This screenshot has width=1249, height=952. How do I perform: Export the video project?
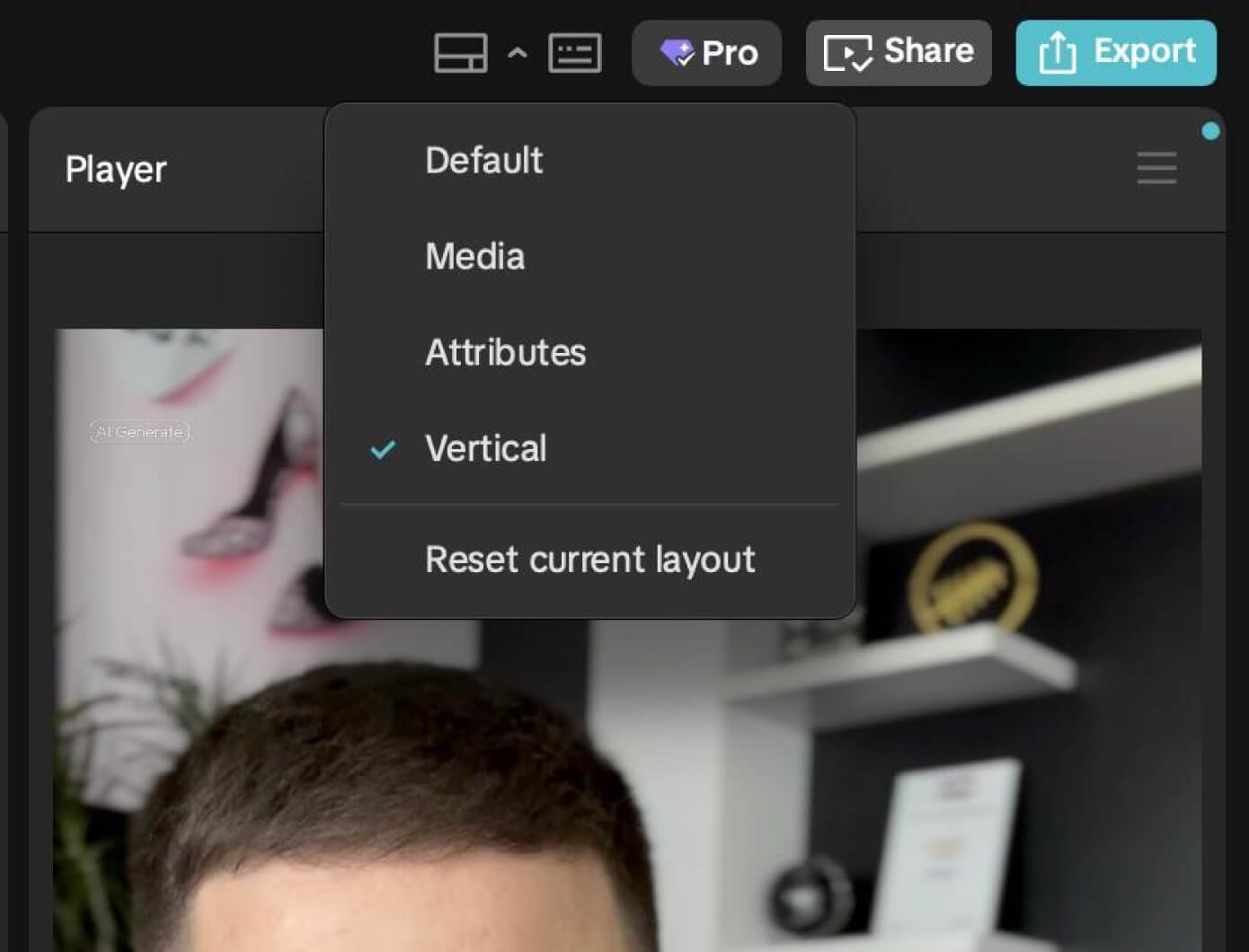(x=1115, y=53)
